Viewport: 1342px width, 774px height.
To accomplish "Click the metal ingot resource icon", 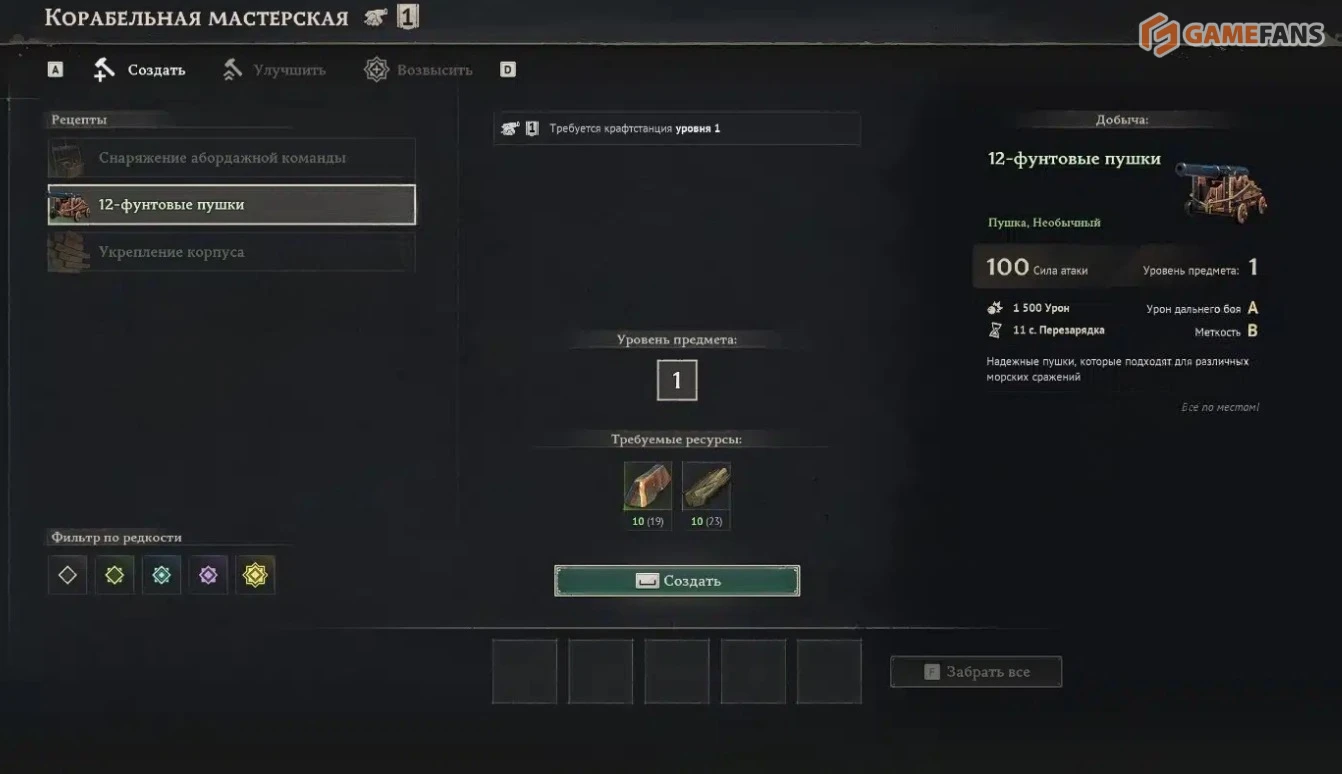I will (x=648, y=486).
